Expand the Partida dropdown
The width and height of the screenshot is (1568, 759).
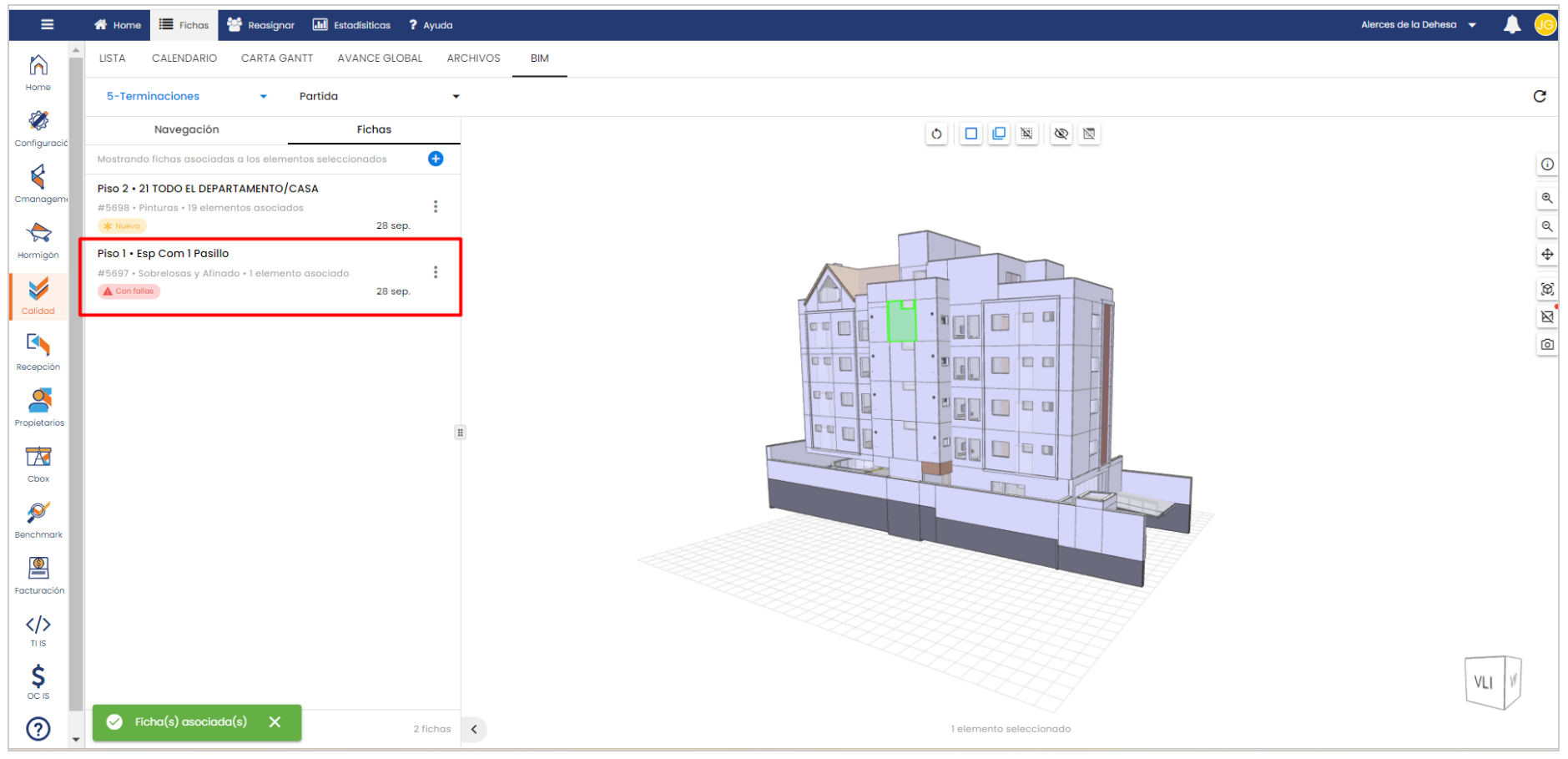tap(379, 97)
